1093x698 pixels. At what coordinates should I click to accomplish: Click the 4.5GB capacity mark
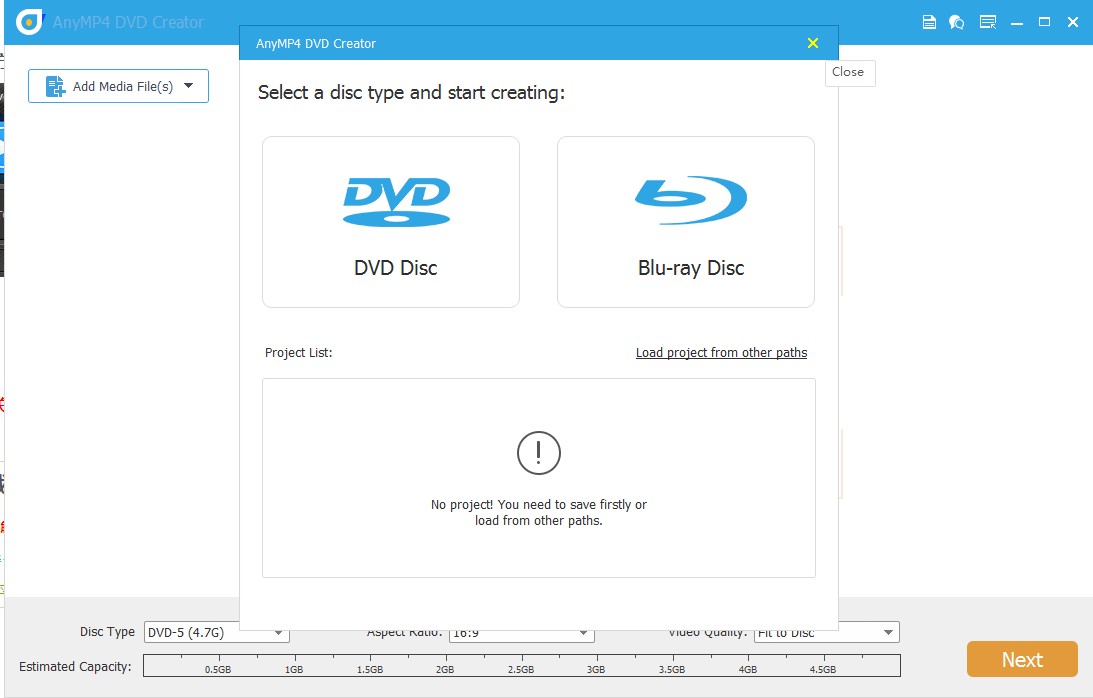(x=823, y=669)
